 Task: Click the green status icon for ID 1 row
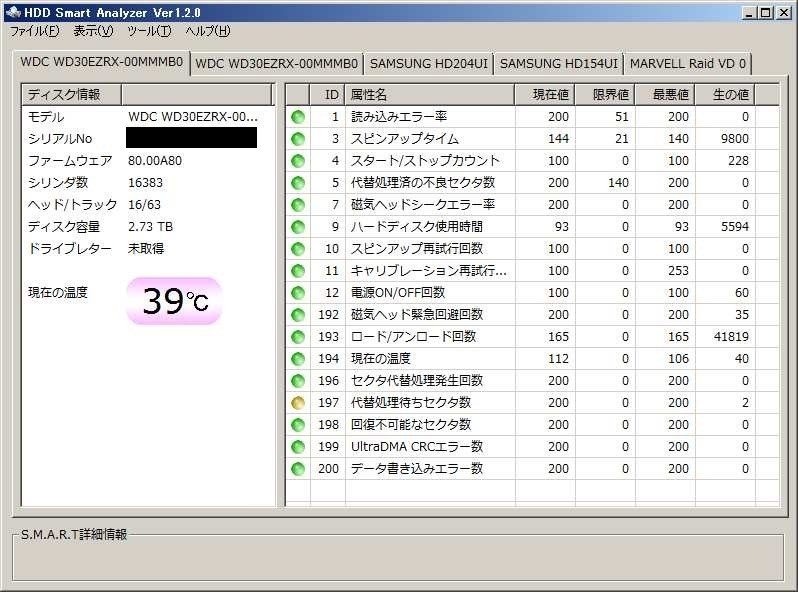[298, 117]
